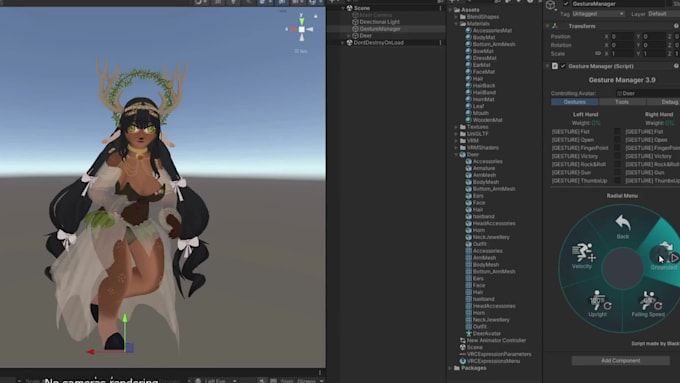Click the Controlling Avatar Deer field
680x383 pixels.
coord(648,93)
